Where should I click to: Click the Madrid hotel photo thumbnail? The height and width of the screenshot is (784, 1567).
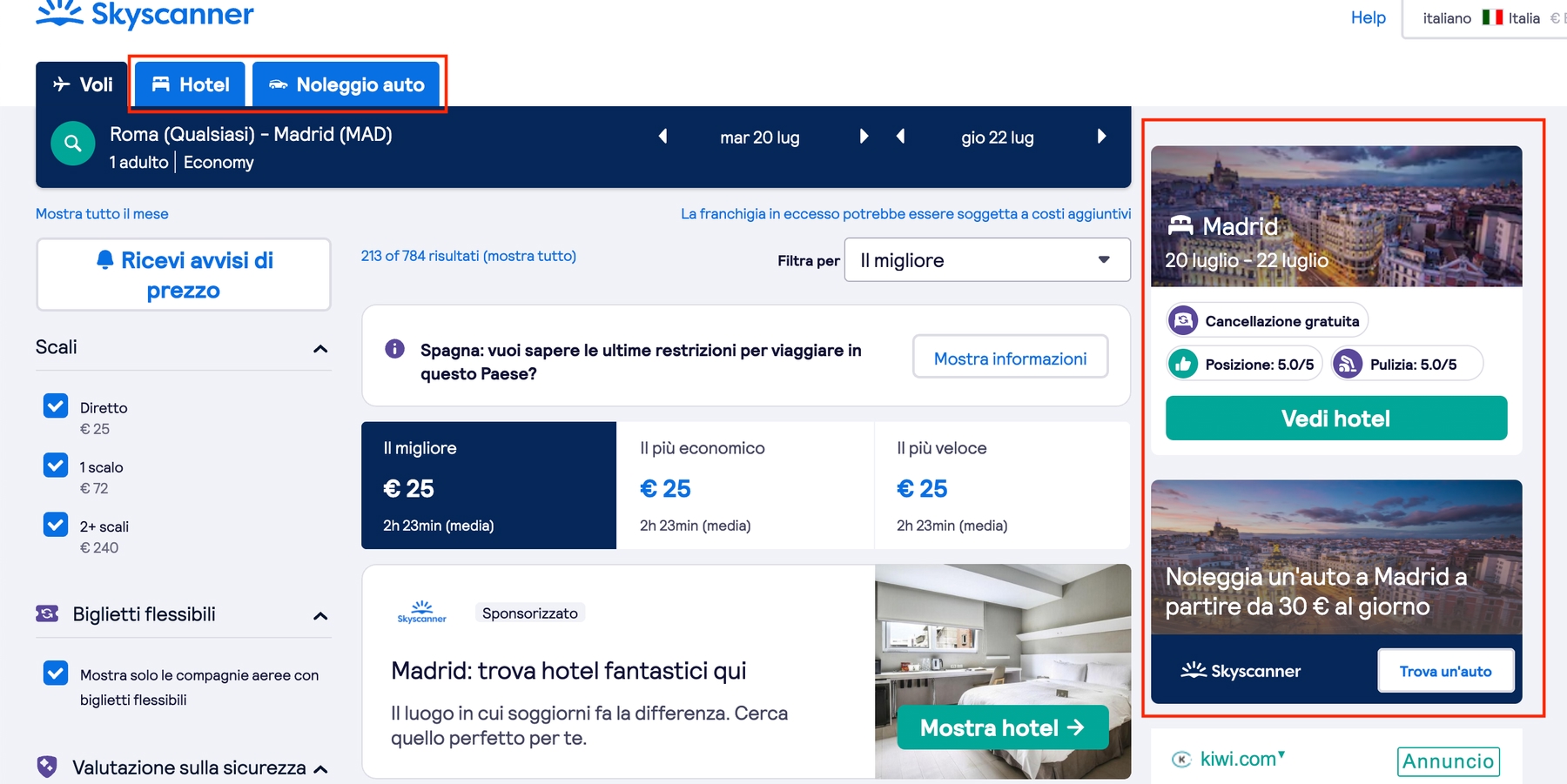coord(1336,216)
